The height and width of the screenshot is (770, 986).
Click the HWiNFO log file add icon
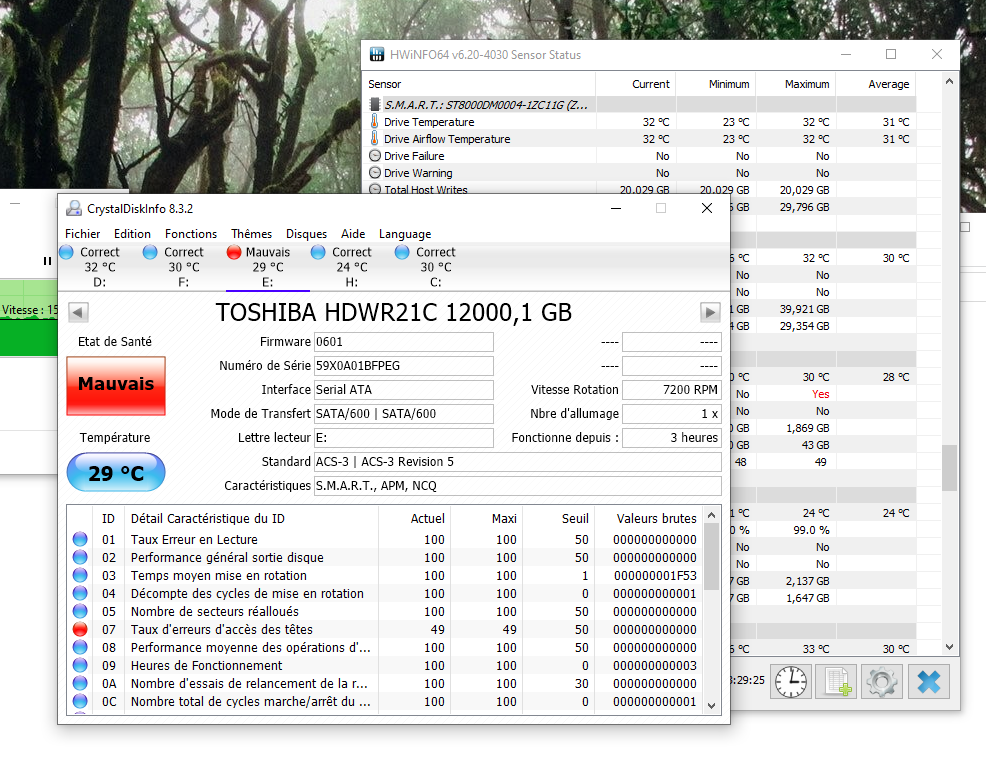(x=836, y=681)
